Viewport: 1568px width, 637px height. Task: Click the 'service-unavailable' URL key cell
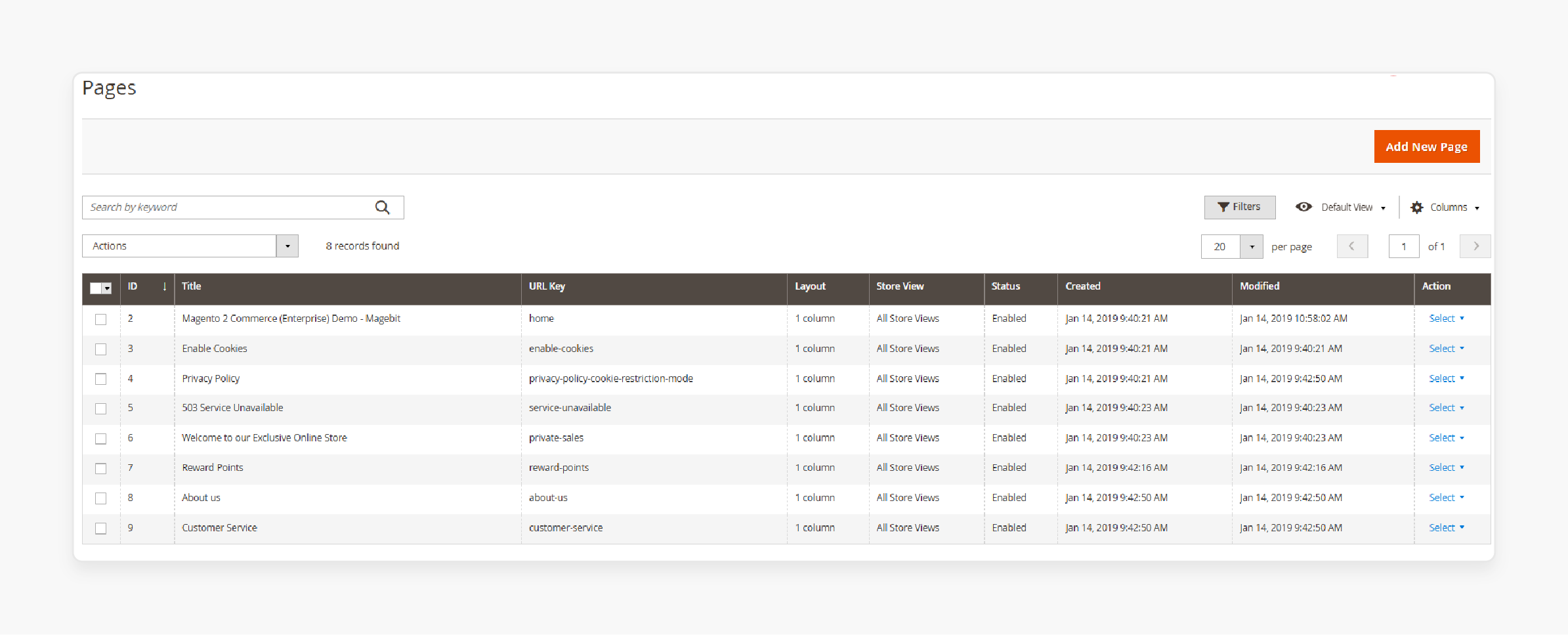(x=570, y=408)
